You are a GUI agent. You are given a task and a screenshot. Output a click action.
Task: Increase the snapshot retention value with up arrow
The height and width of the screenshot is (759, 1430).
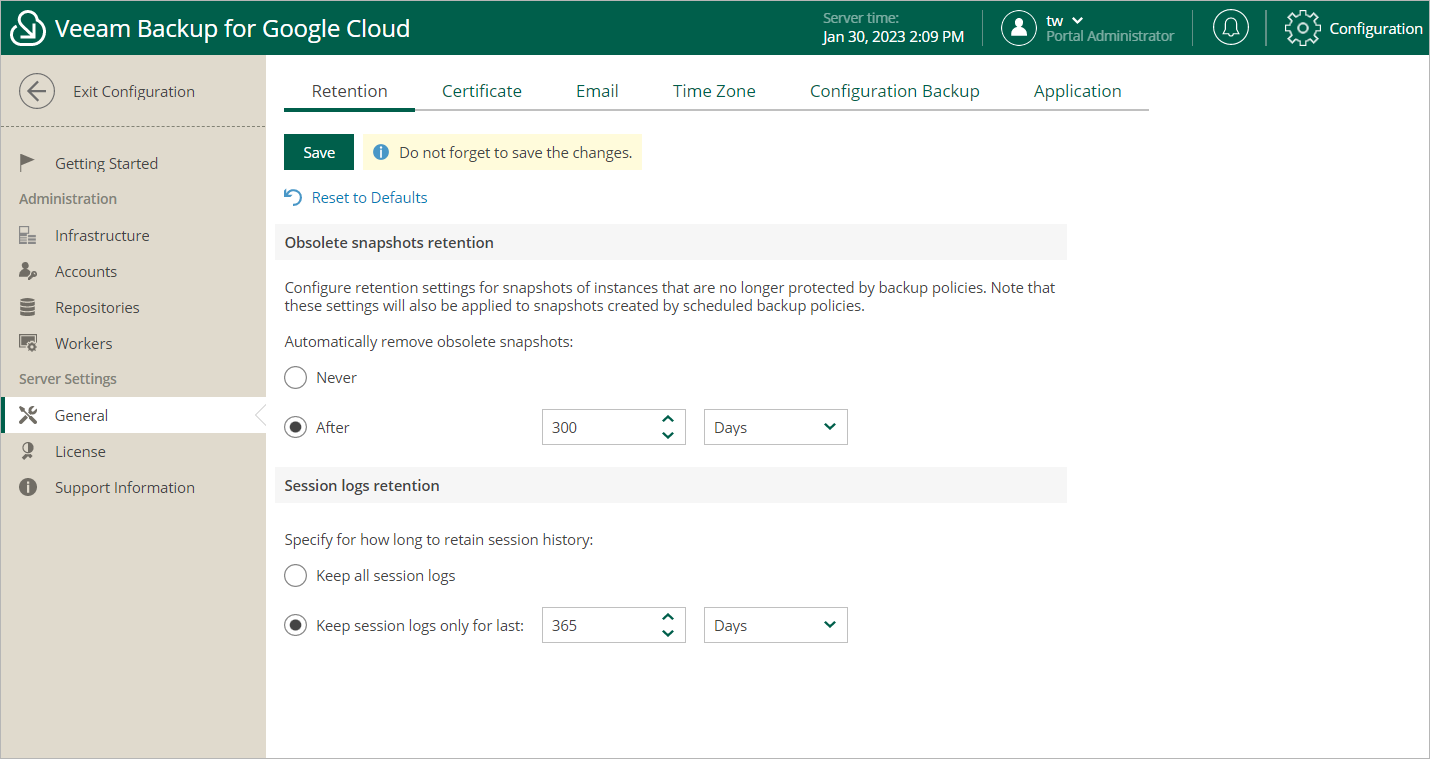click(668, 419)
